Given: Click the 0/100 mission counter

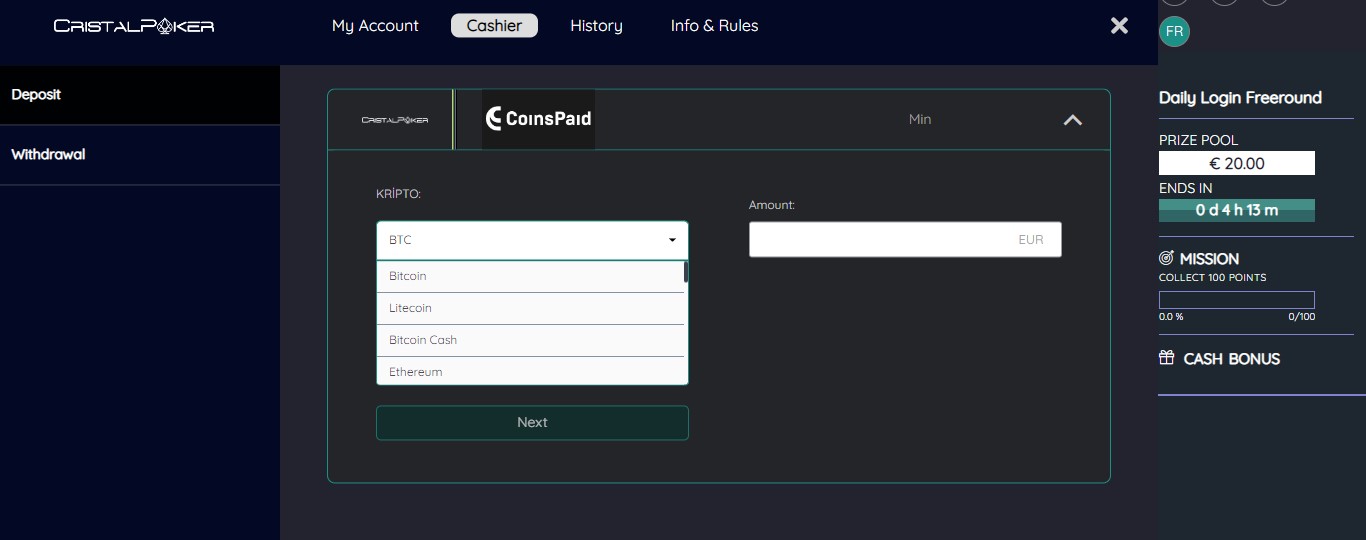Looking at the screenshot, I should tap(1302, 317).
